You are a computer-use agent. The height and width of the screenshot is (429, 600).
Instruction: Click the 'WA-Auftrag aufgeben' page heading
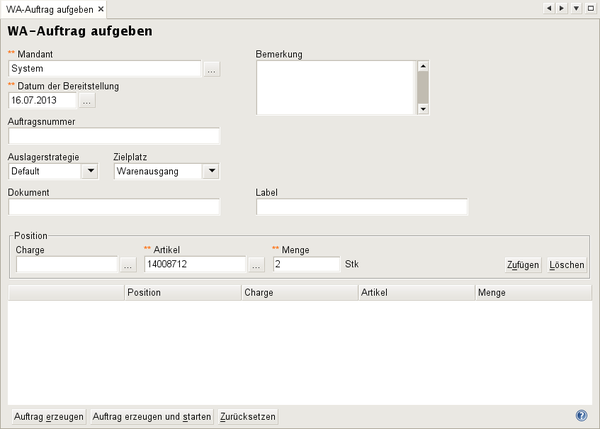click(x=80, y=31)
